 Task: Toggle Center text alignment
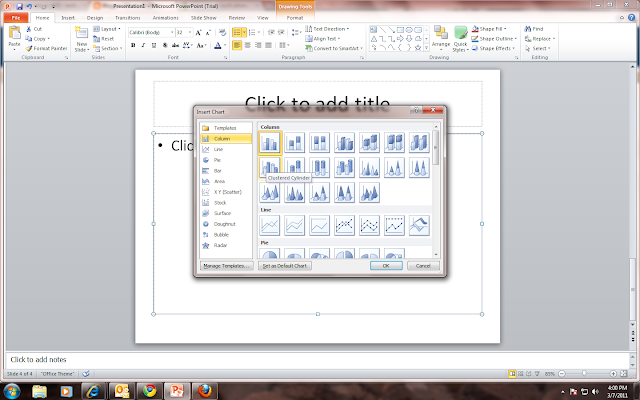247,45
